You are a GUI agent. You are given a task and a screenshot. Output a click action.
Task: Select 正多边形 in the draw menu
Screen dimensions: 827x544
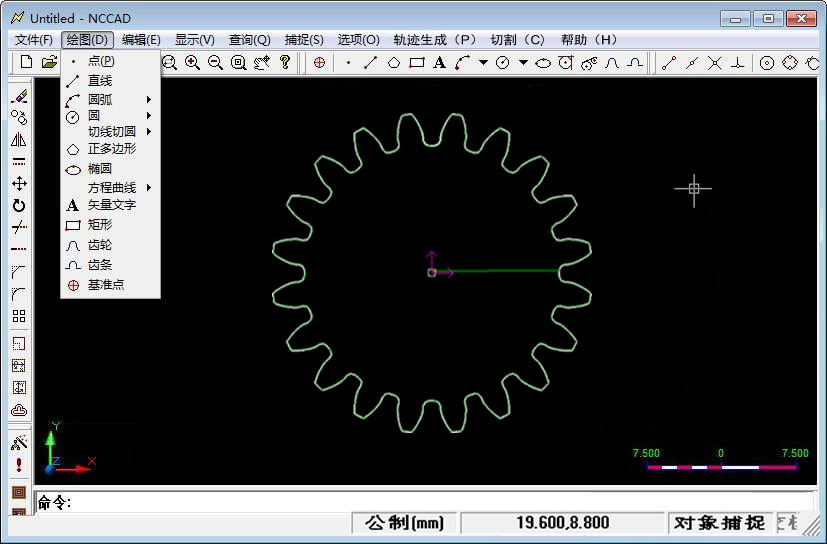[x=111, y=148]
